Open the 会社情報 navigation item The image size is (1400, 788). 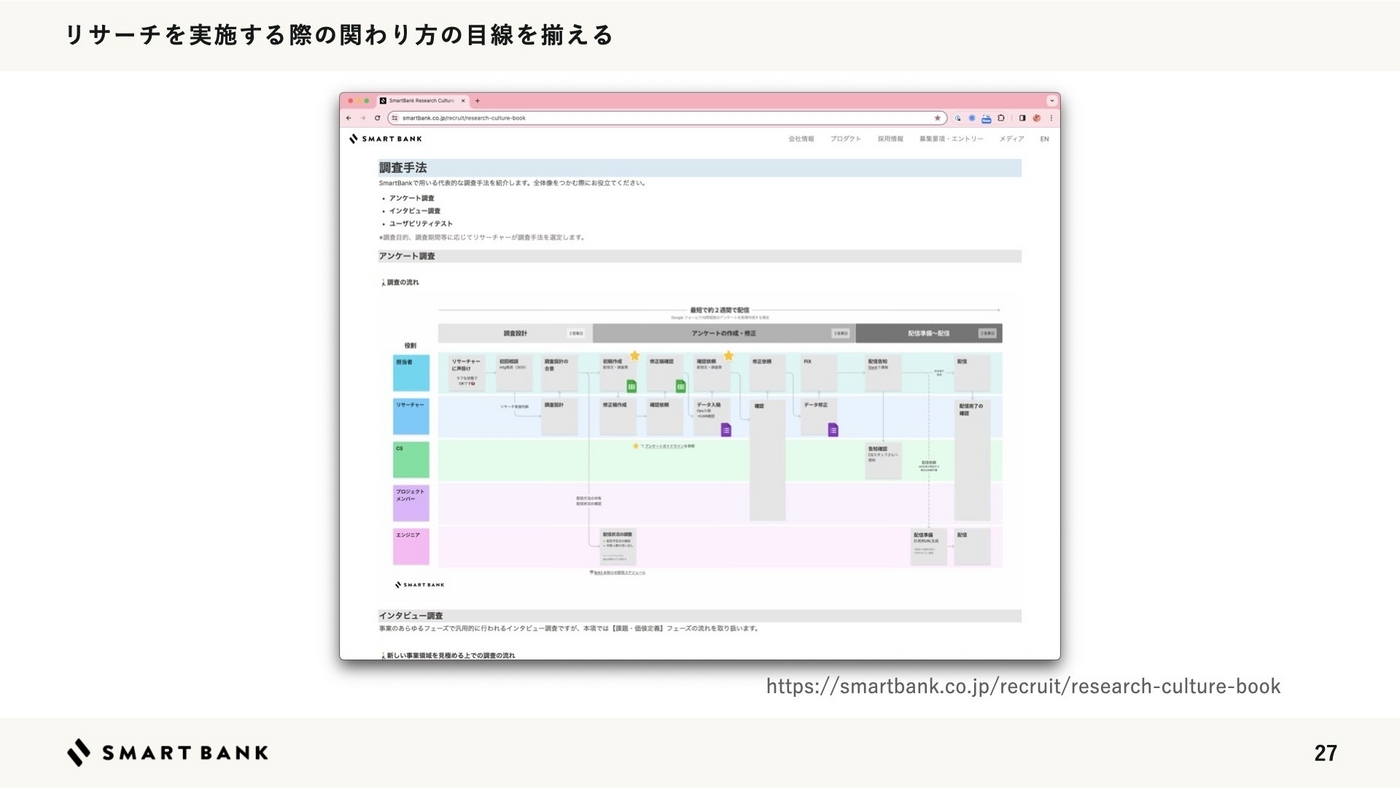tap(801, 139)
